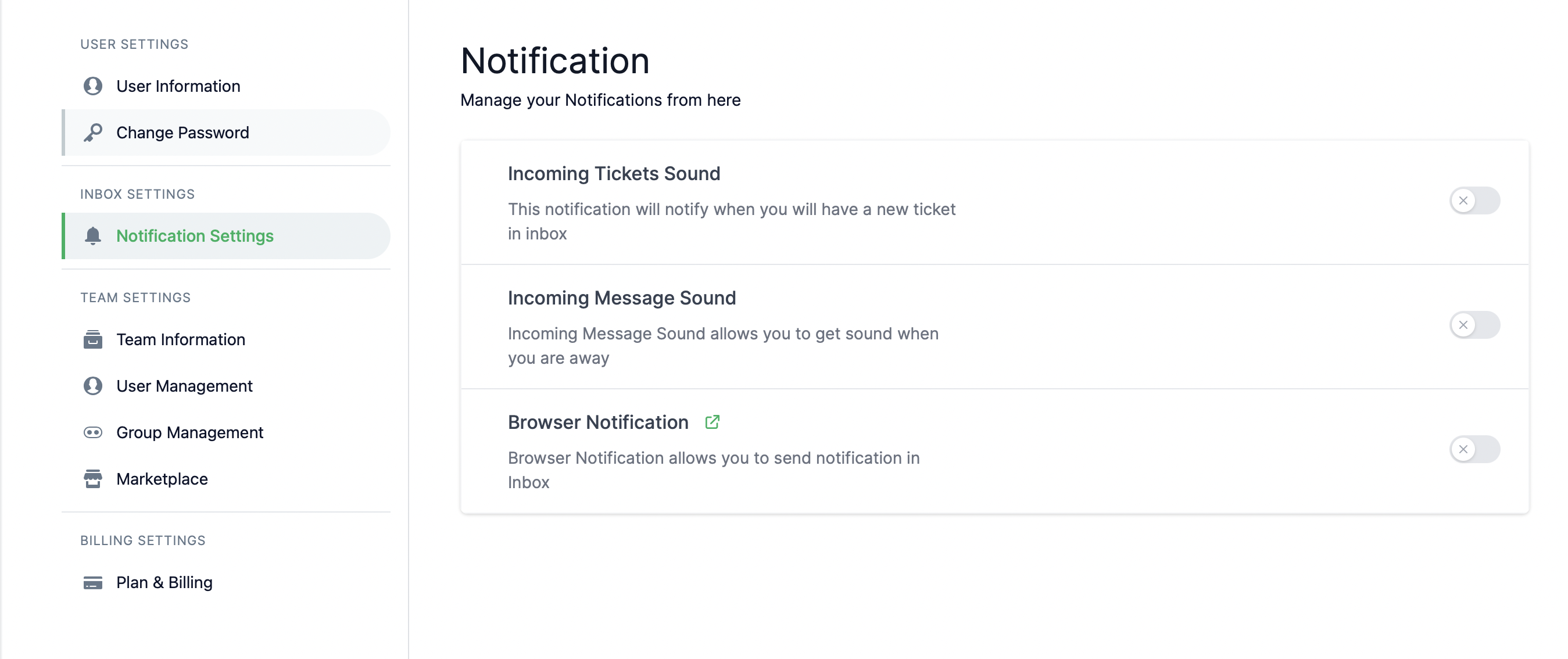
Task: Click the Team Information icon
Action: 92,339
